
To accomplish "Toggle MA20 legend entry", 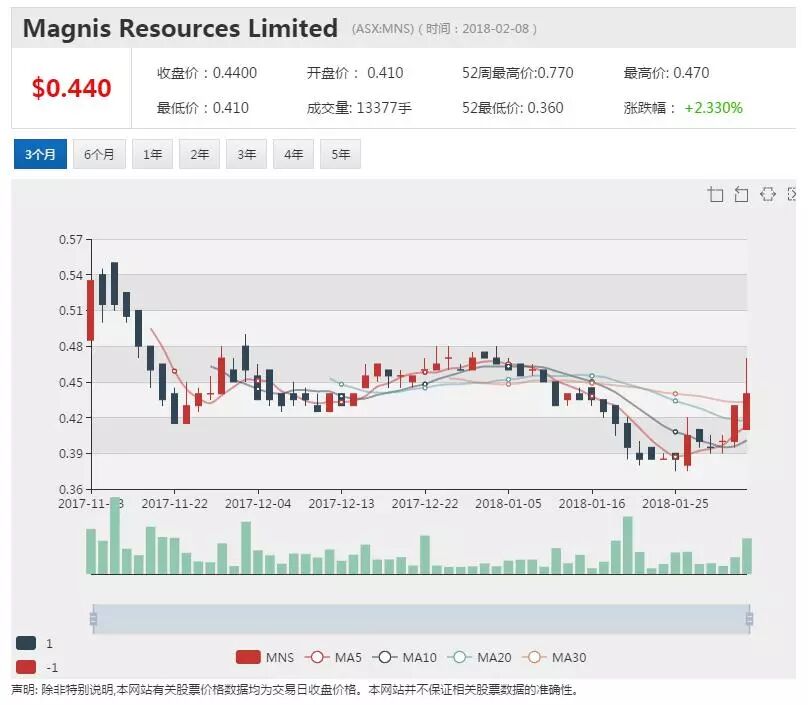I will (x=479, y=657).
